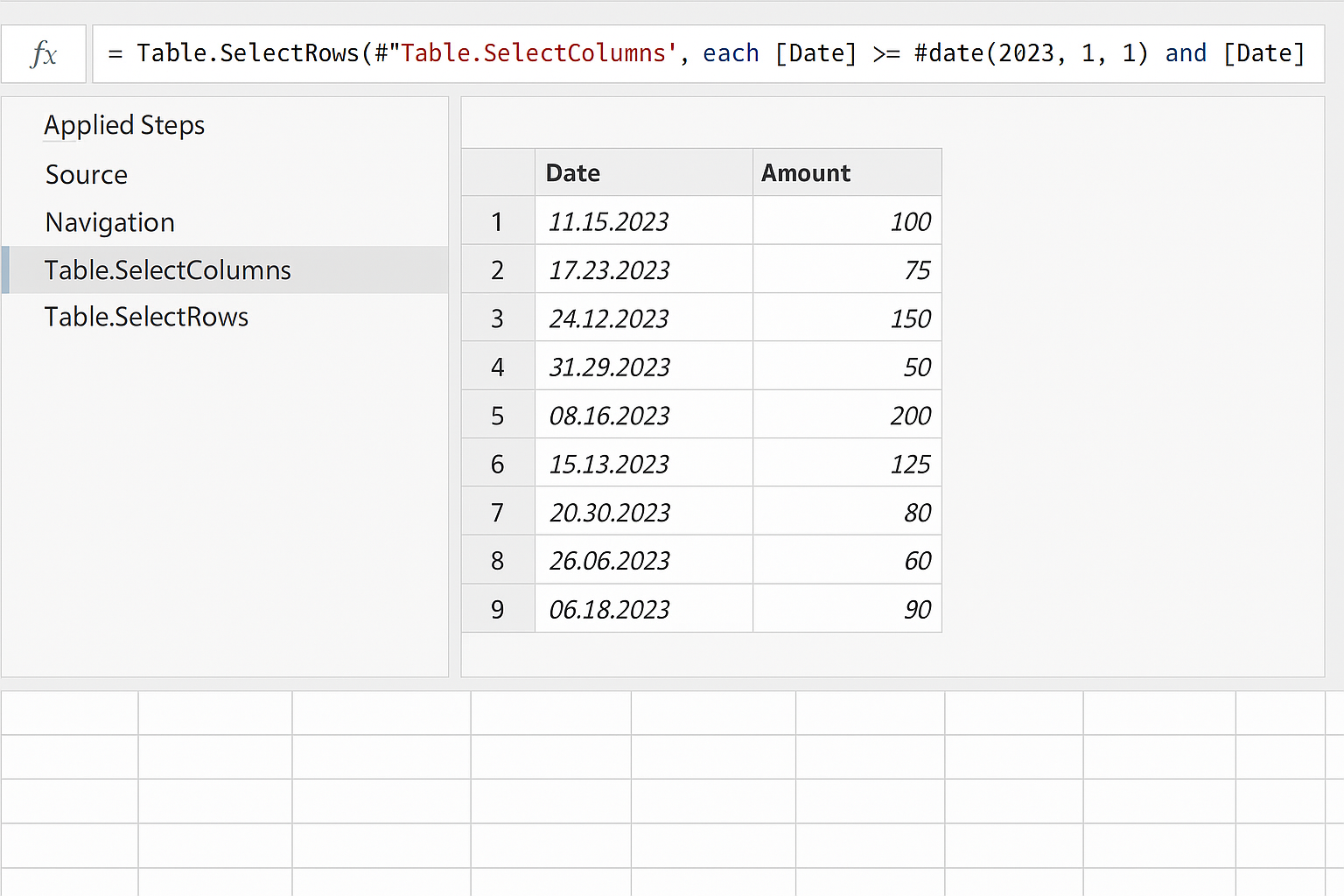Image resolution: width=1344 pixels, height=896 pixels.
Task: Select row number 8 header
Action: pyautogui.click(x=498, y=559)
